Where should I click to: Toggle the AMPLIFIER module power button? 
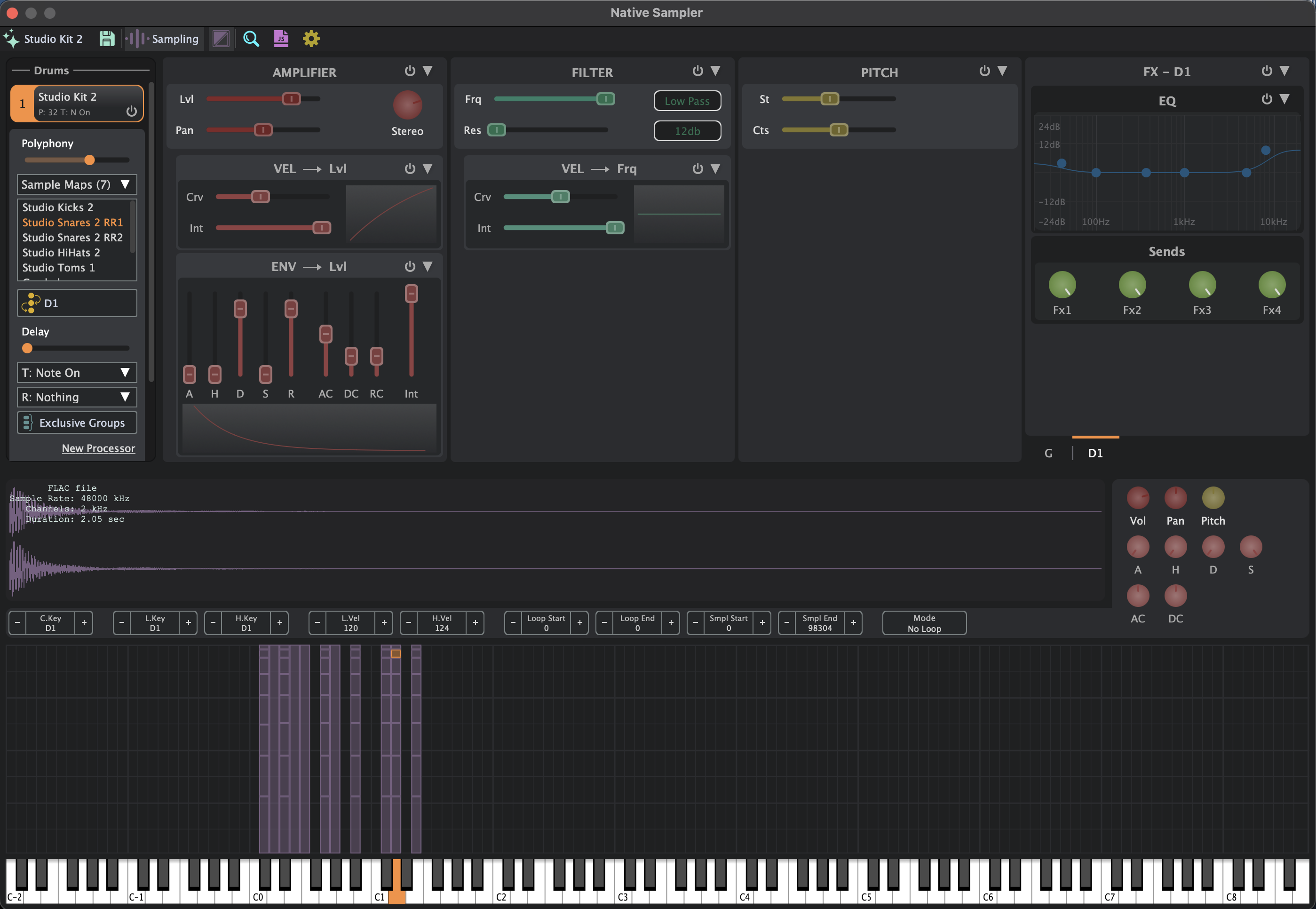410,71
